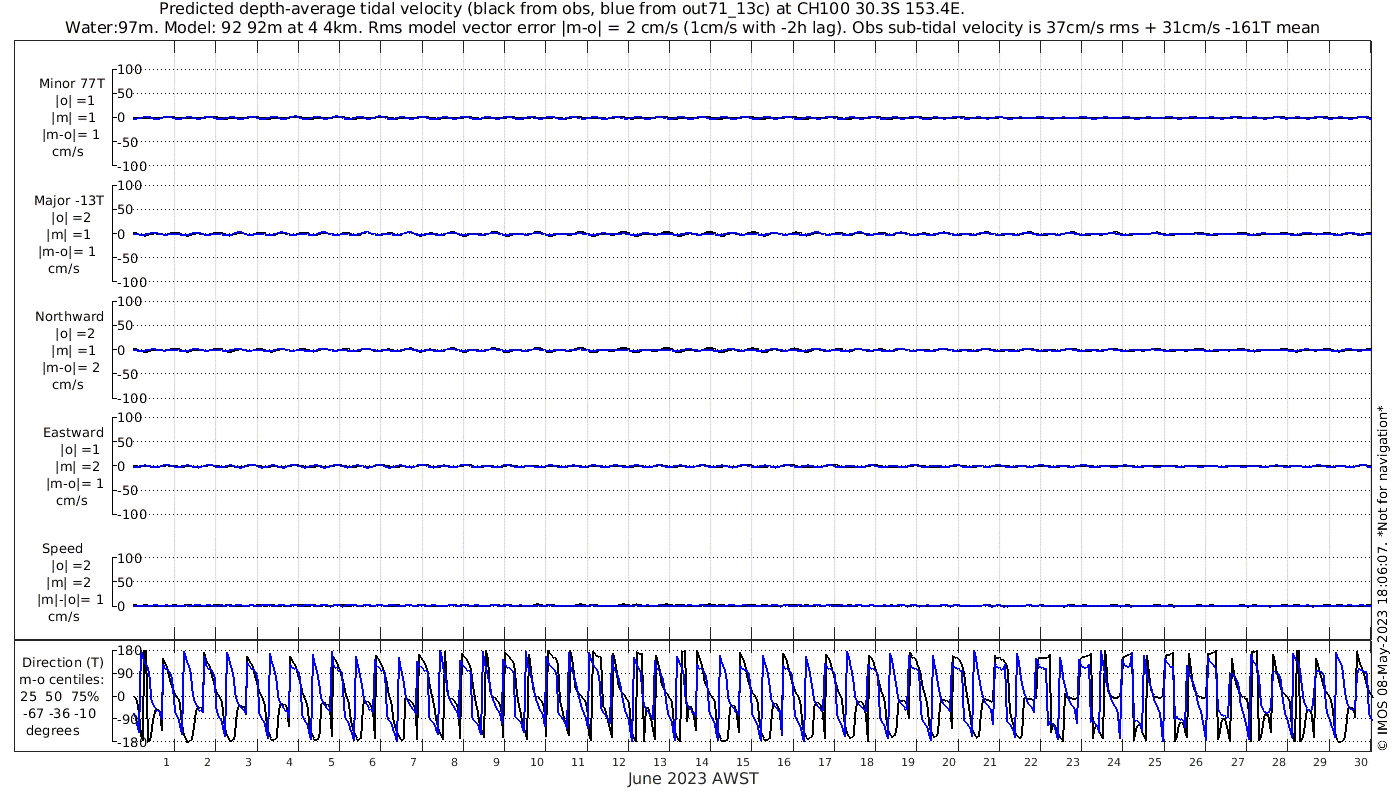Image resolution: width=1400 pixels, height=800 pixels.
Task: Click '|m-o|= 2' under the Northward label
Action: click(71, 367)
